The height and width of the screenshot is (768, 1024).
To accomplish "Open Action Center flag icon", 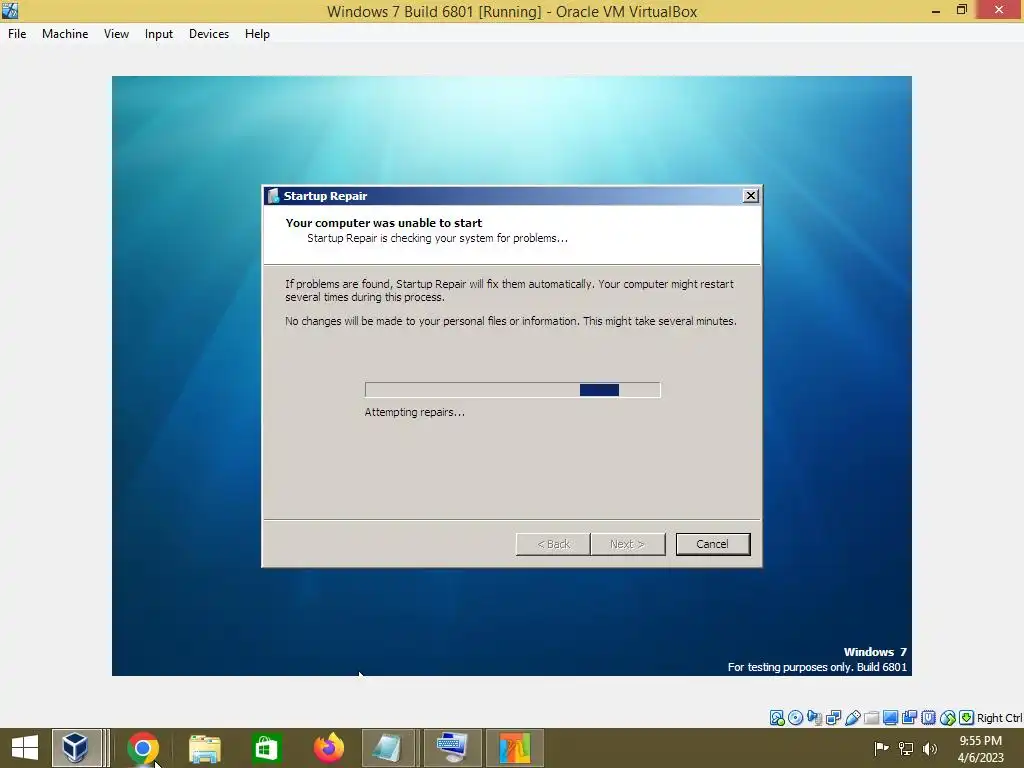I will (x=881, y=748).
